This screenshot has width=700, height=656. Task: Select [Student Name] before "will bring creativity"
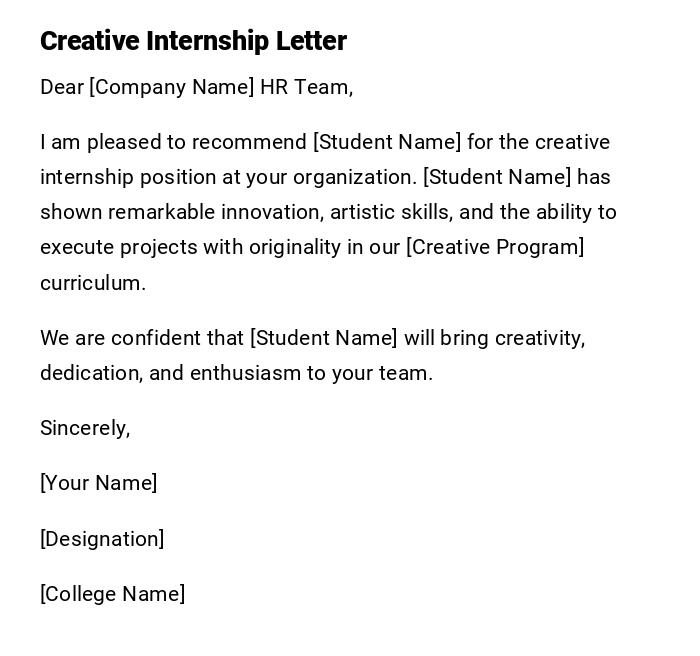tap(323, 338)
